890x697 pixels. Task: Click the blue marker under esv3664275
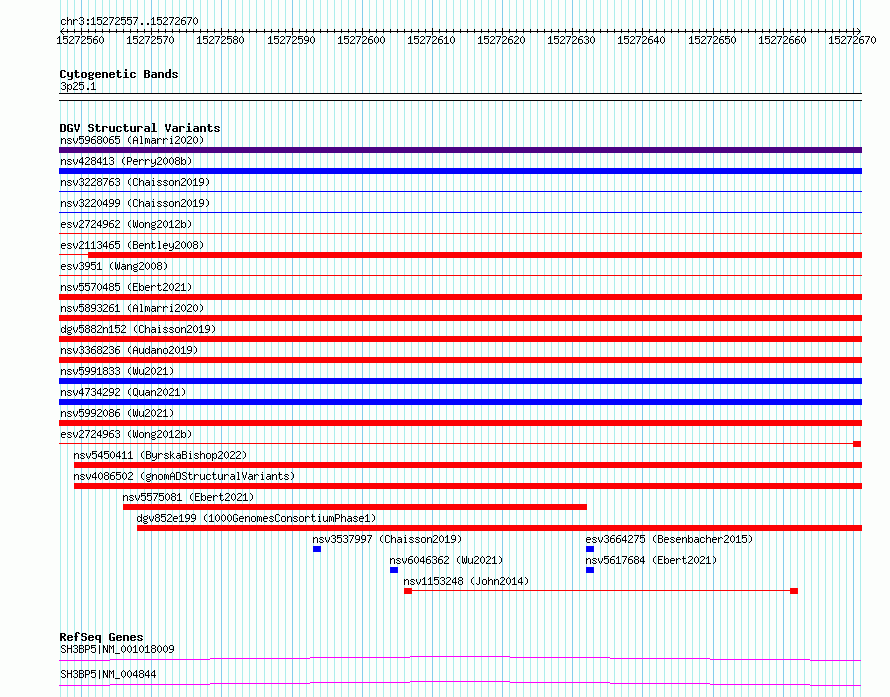(x=590, y=549)
